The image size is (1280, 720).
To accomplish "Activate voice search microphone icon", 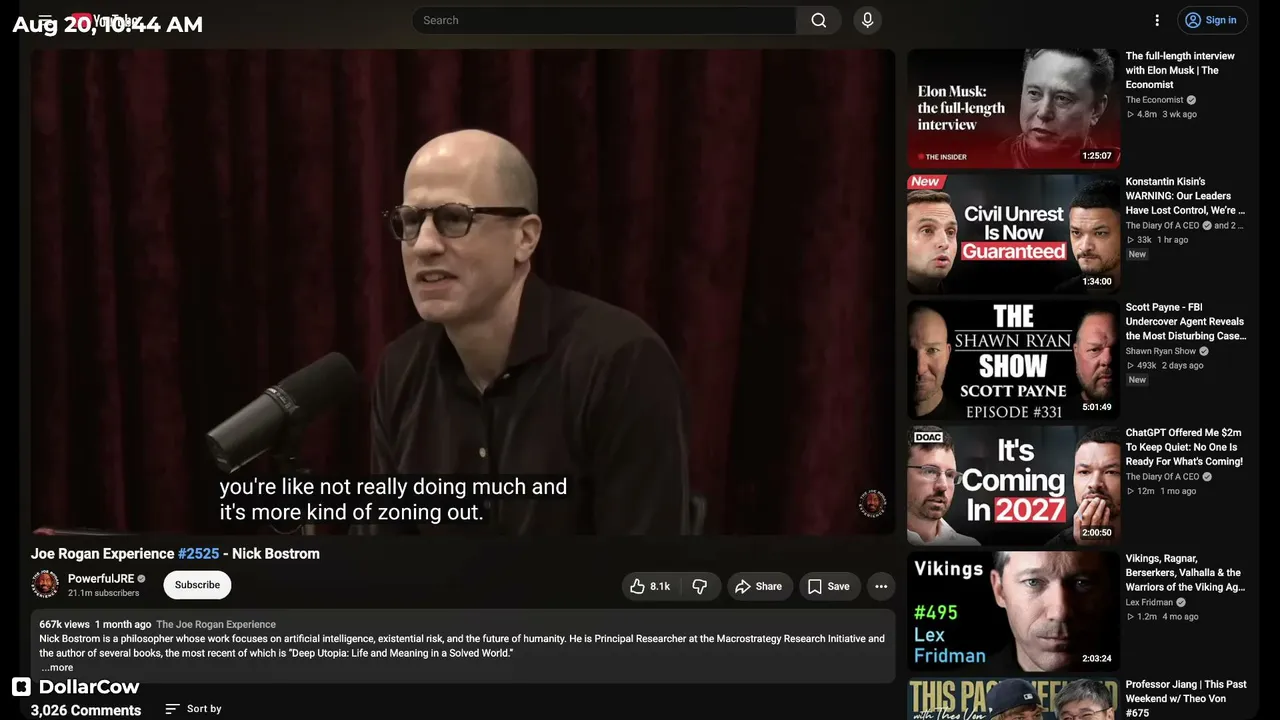I will tap(867, 20).
